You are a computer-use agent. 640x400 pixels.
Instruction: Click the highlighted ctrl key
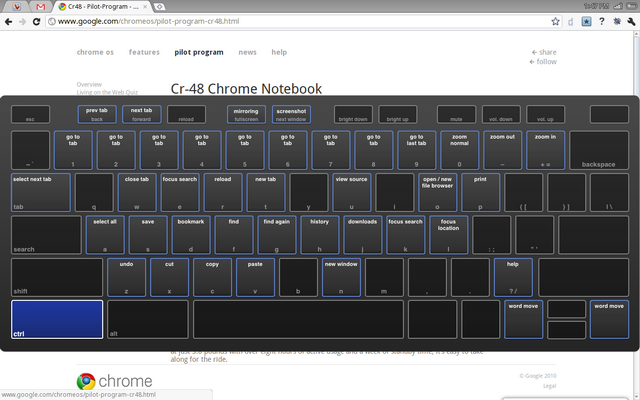coord(57,320)
